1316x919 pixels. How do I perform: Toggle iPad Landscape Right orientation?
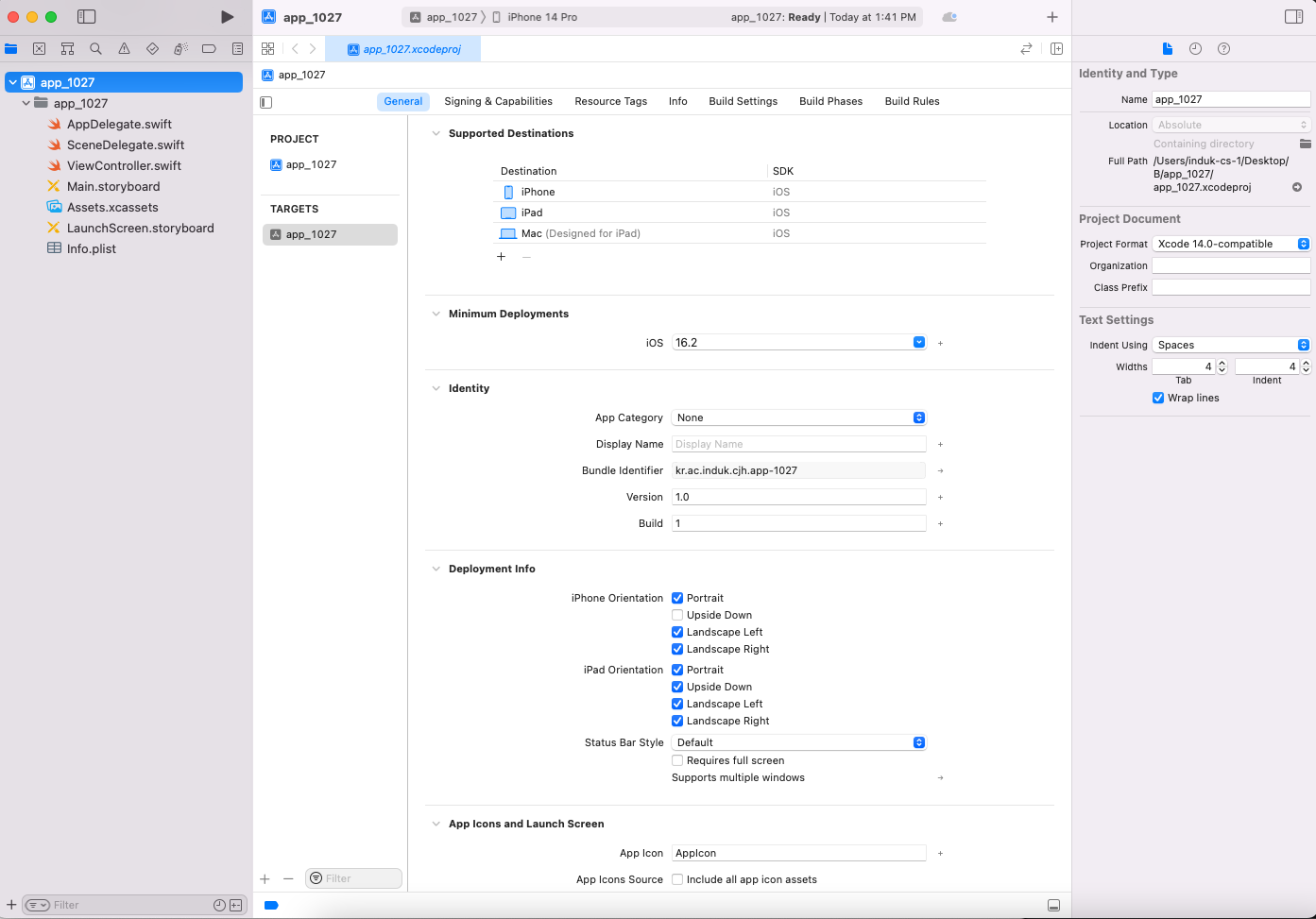click(677, 721)
